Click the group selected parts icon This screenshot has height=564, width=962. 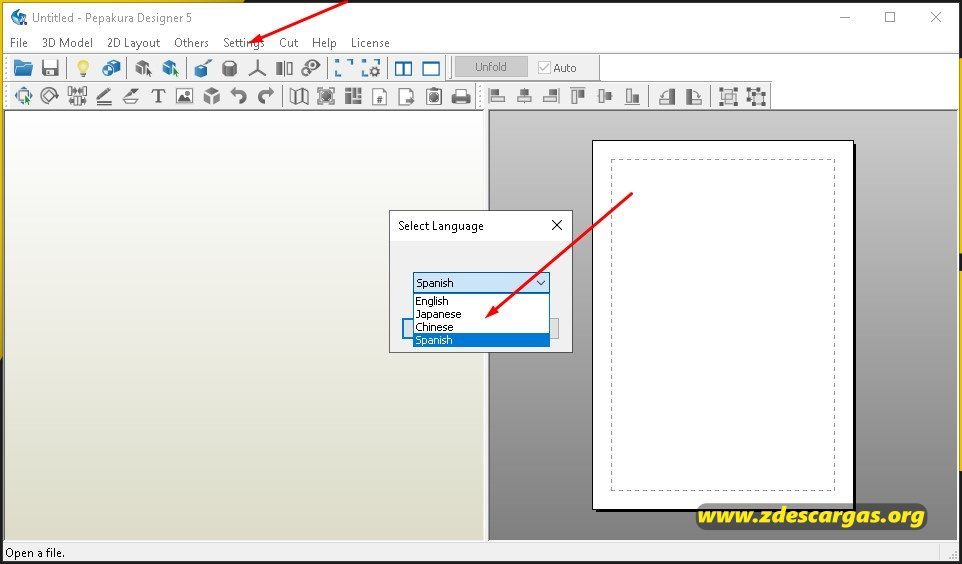[728, 96]
